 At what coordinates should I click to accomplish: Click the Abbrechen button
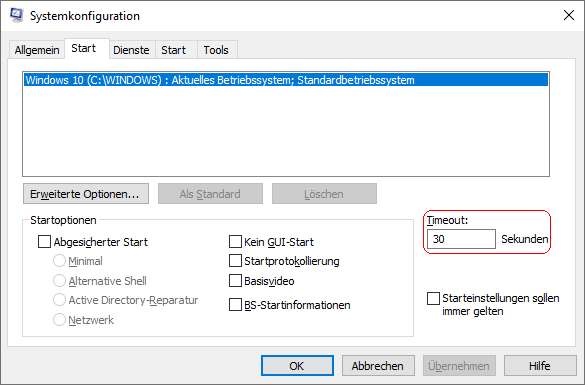pyautogui.click(x=378, y=366)
